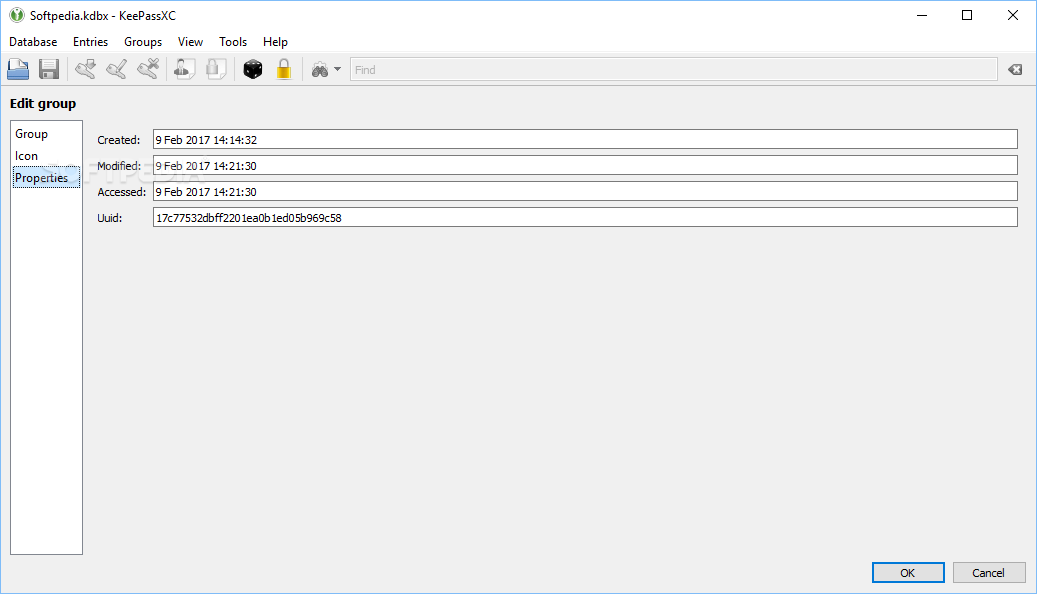This screenshot has height=594, width=1037.
Task: Click the Accessed date field
Action: click(585, 192)
